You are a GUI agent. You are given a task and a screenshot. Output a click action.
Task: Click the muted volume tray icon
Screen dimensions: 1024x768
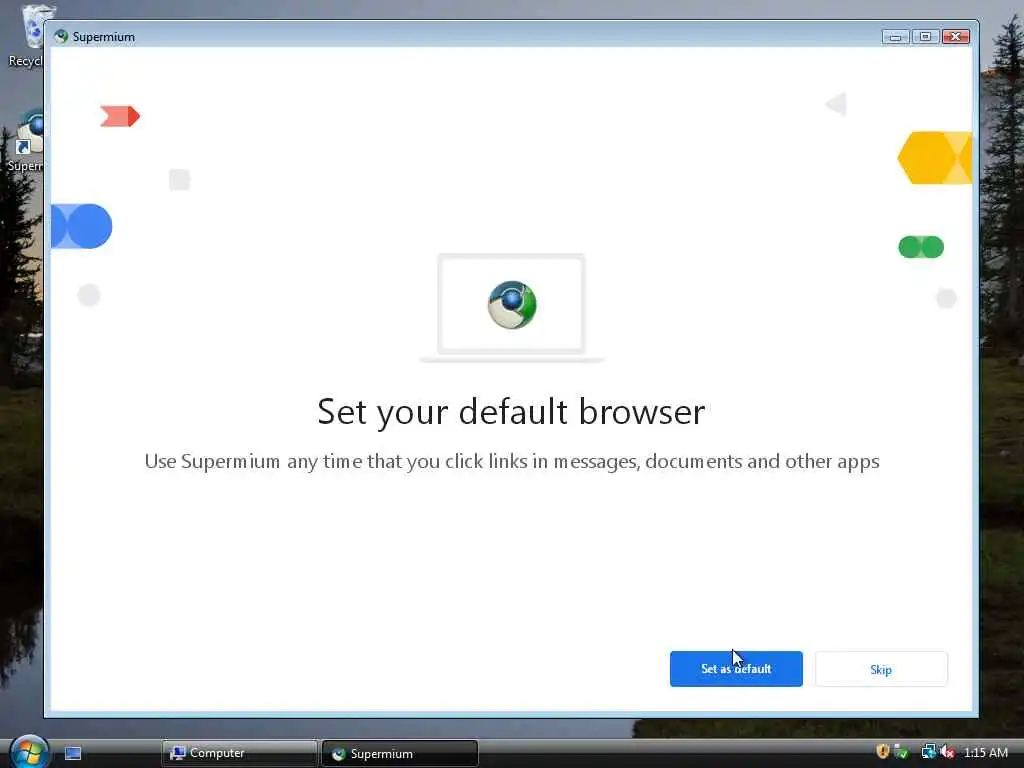[x=947, y=752]
